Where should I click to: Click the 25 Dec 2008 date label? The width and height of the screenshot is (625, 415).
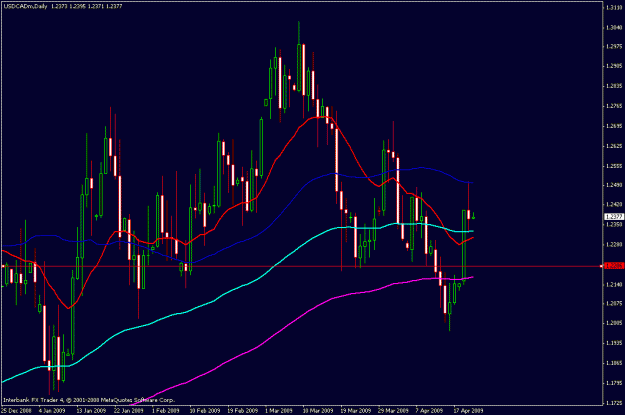(16, 411)
